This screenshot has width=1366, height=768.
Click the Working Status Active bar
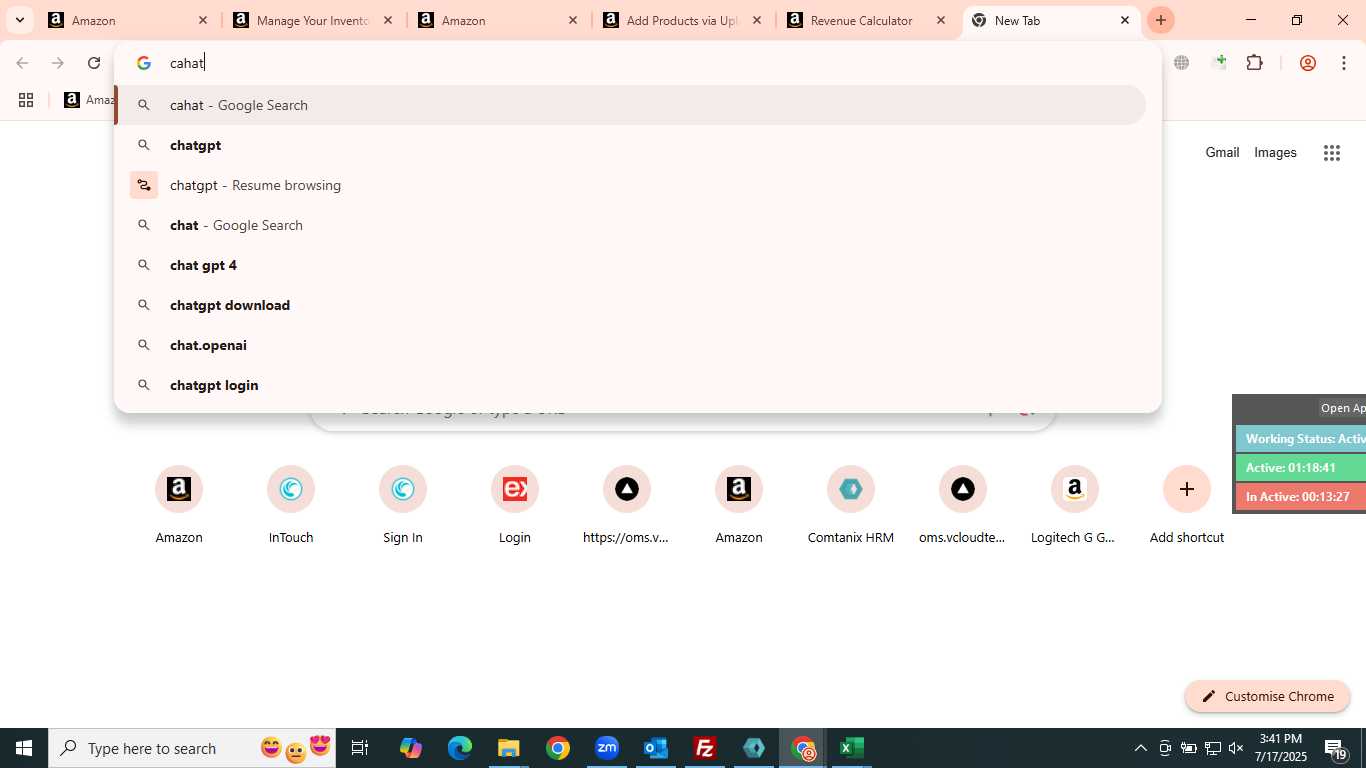tap(1301, 439)
